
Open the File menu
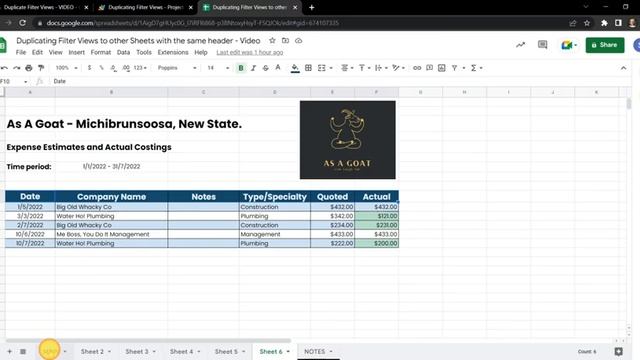21,52
